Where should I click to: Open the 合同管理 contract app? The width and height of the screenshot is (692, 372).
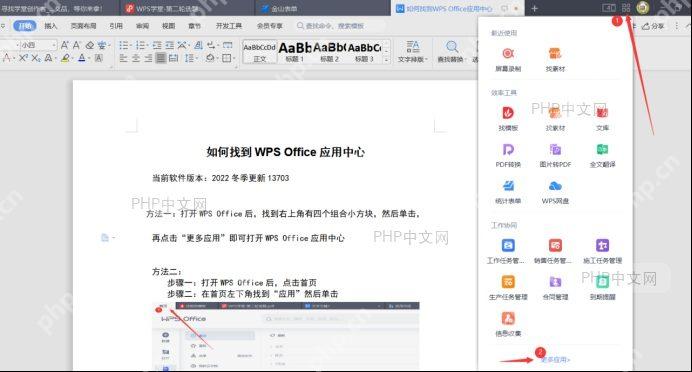[x=555, y=287]
